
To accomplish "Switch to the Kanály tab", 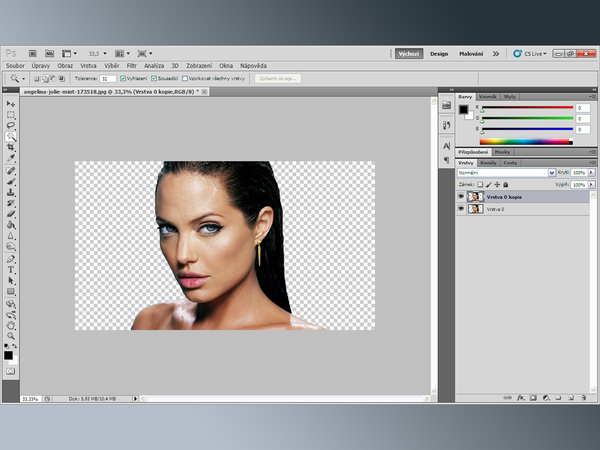I will tap(489, 162).
